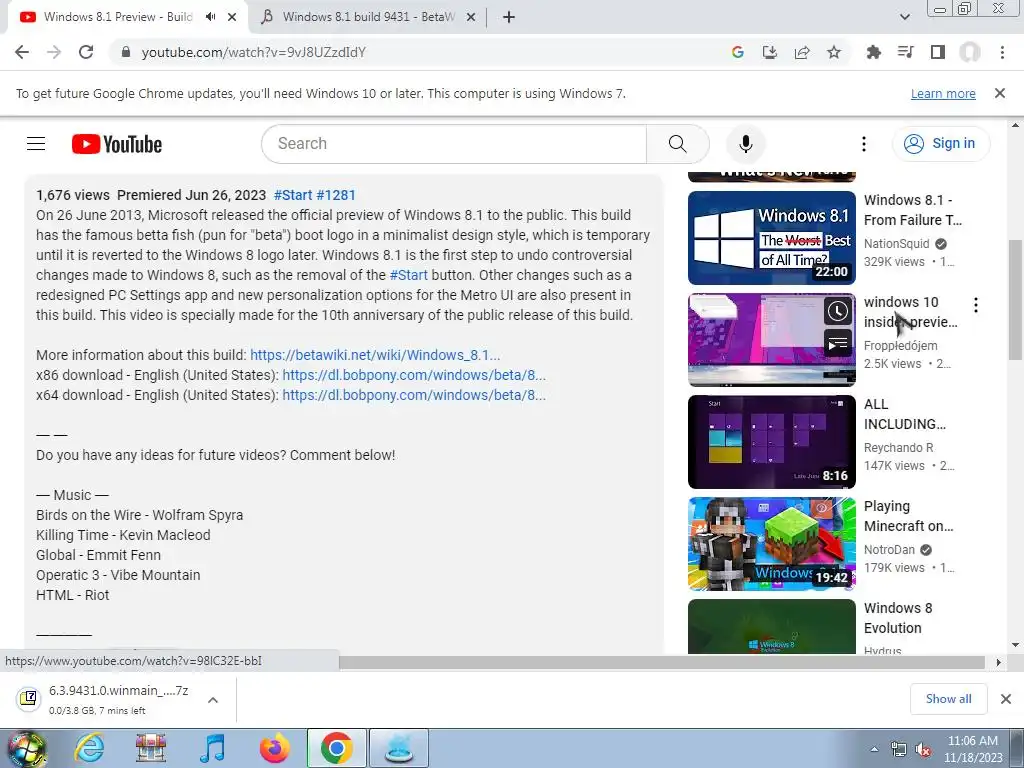Open media controls icon in Chrome toolbar

pyautogui.click(x=906, y=52)
